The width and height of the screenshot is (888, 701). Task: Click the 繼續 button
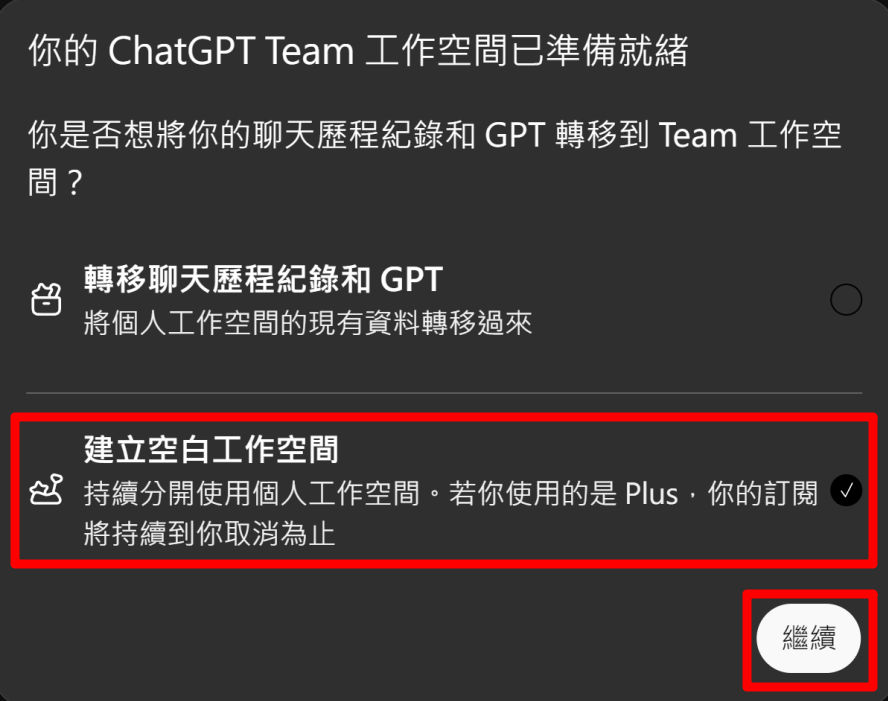tap(808, 638)
